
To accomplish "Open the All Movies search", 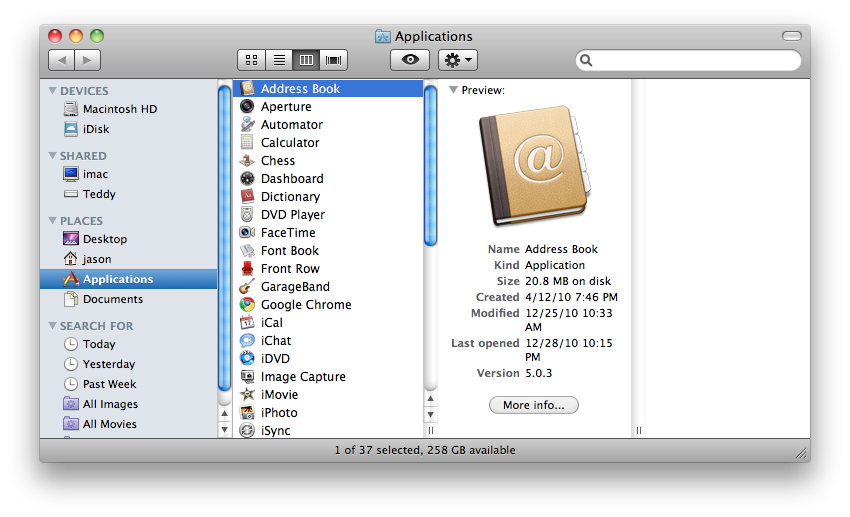I will point(128,424).
